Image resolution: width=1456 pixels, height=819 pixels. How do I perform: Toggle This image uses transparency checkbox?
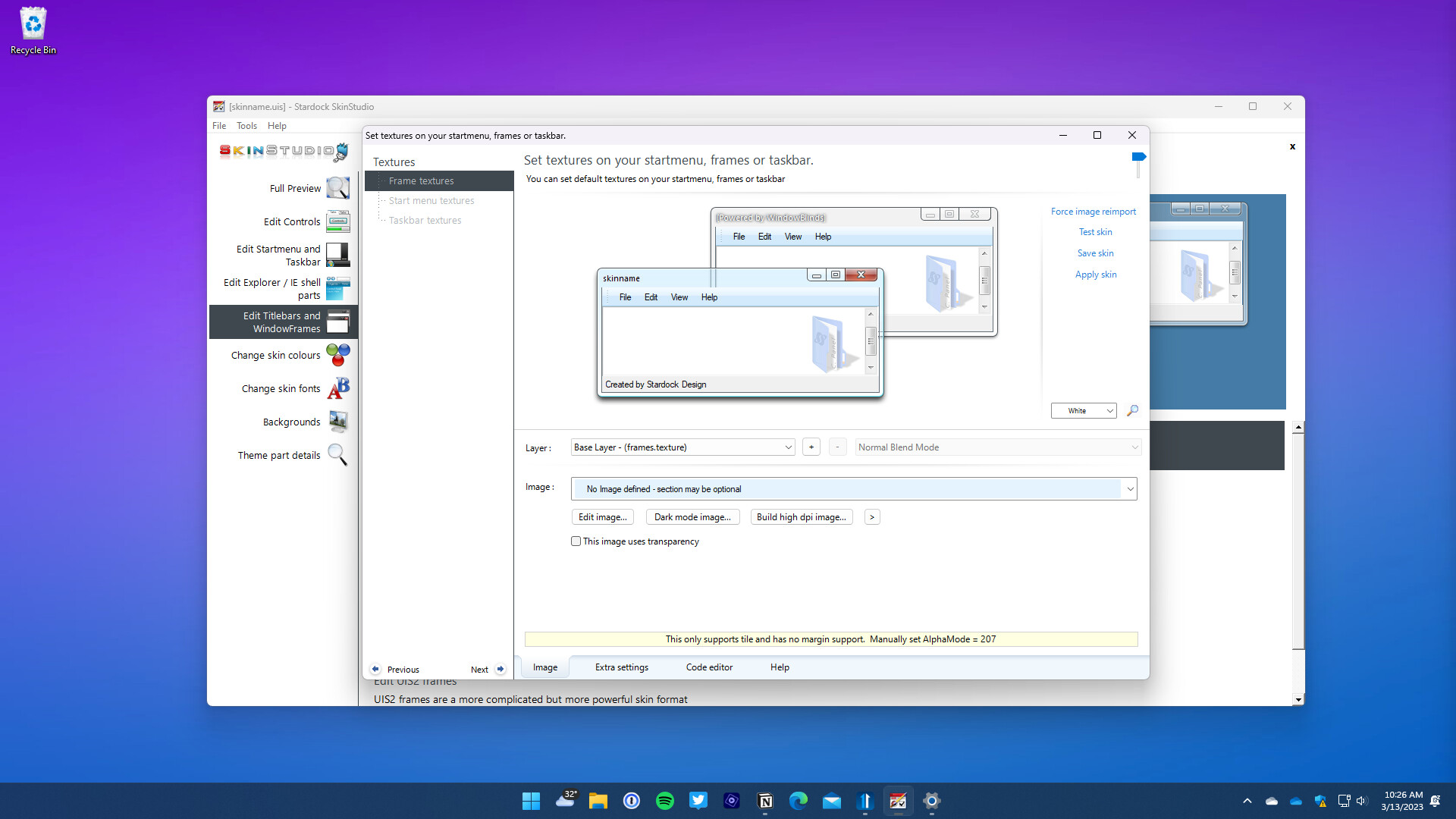coord(577,541)
